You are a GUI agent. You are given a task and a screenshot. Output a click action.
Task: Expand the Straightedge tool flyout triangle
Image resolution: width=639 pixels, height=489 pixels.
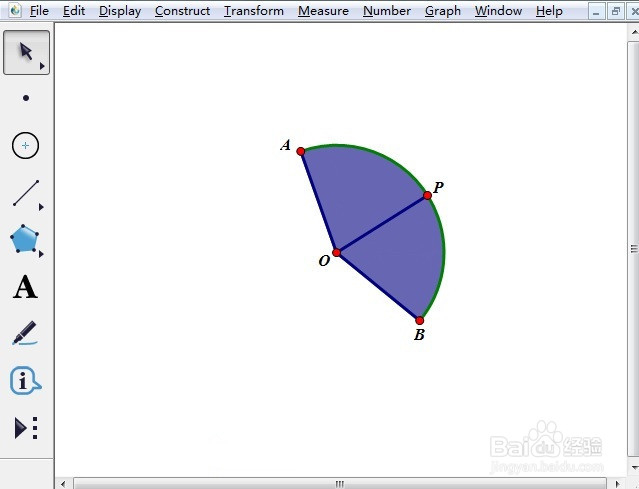coord(41,207)
